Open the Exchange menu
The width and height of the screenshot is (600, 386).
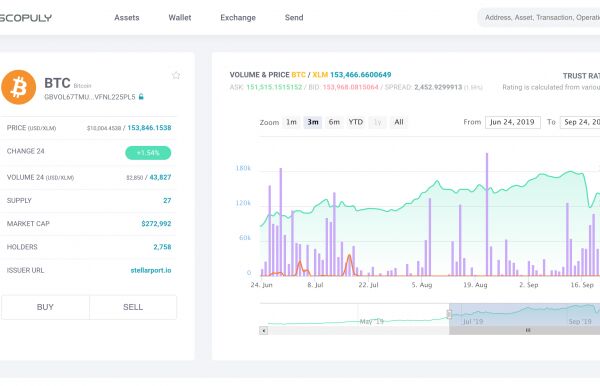[x=238, y=18]
